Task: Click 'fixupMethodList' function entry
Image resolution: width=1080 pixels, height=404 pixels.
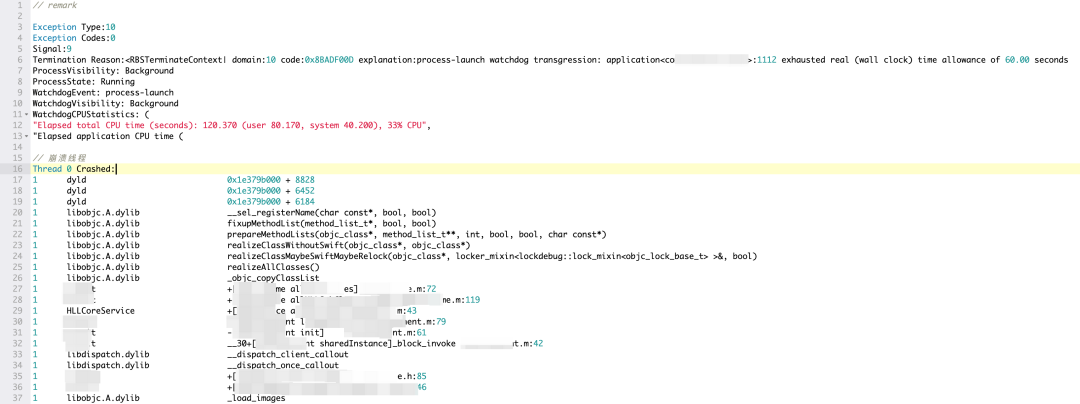Action: click(331, 224)
